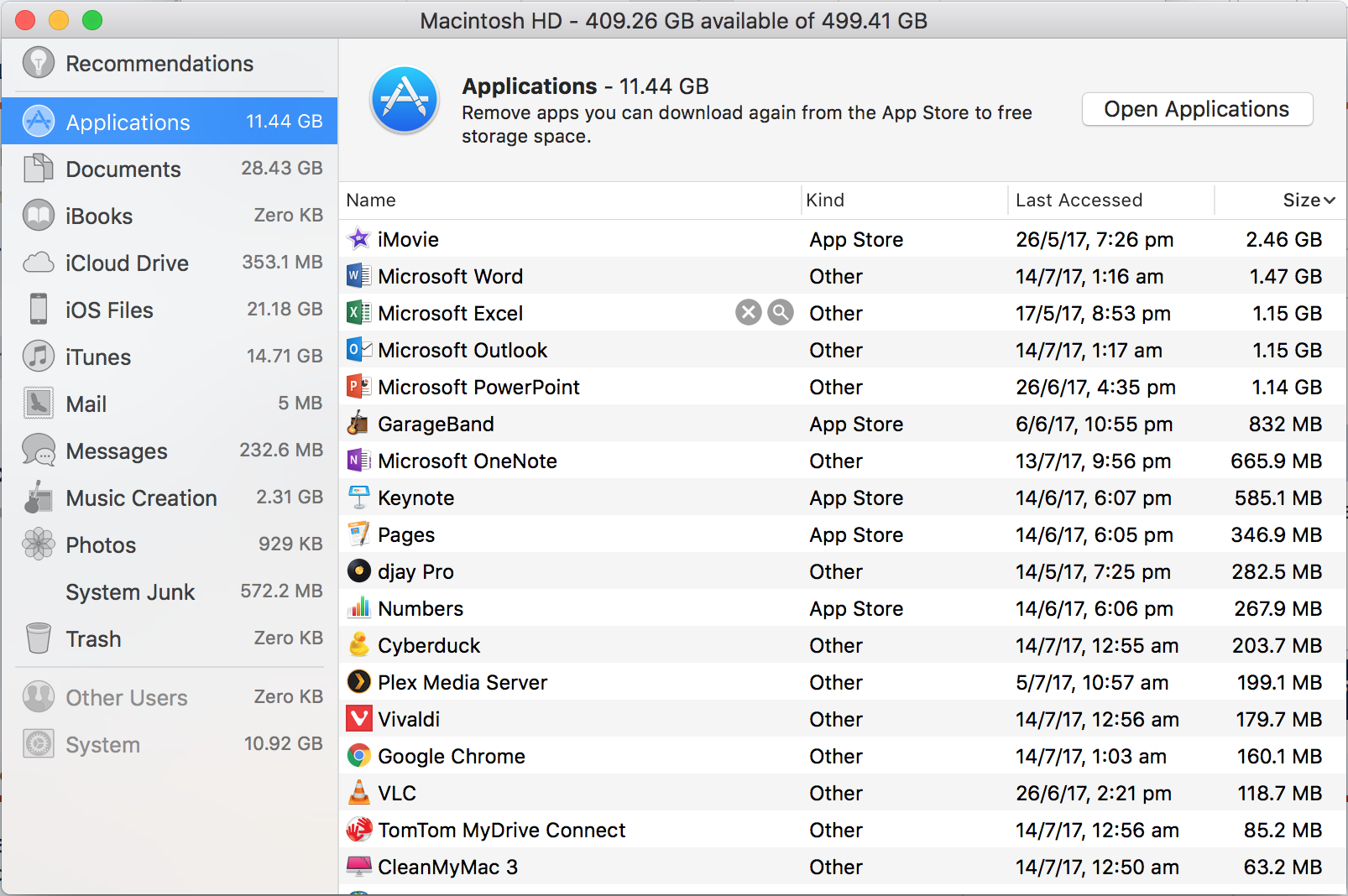
Task: Click the Recommendations lightbulb icon
Action: [x=39, y=63]
